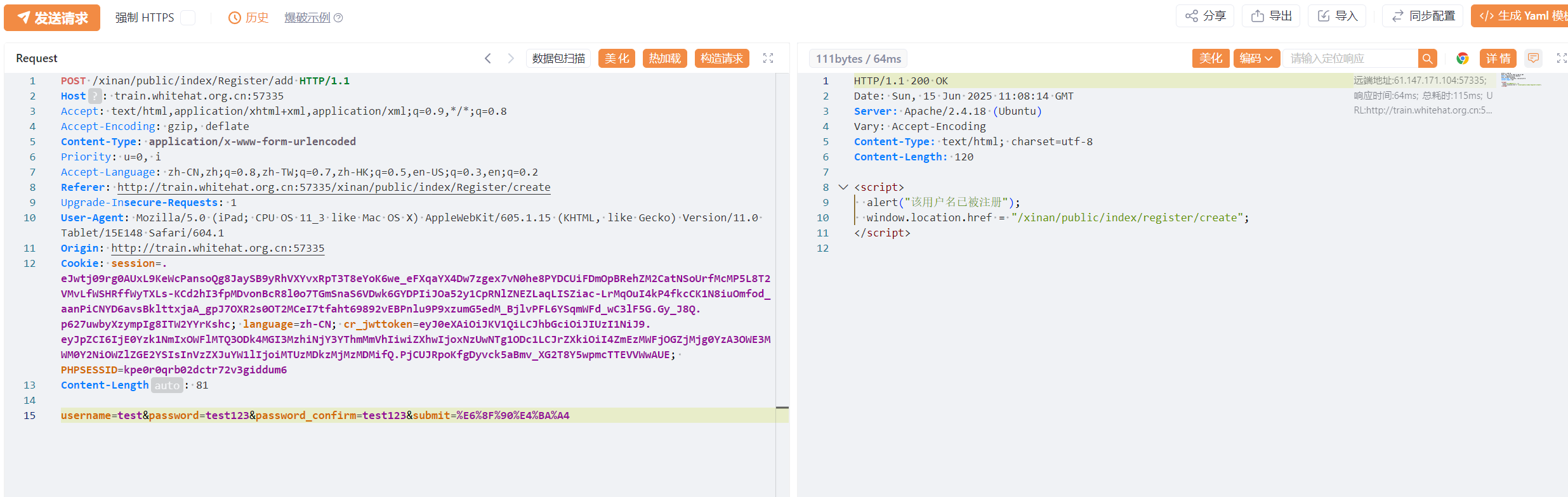Click the 导出 export button
1568x497 pixels.
(x=1271, y=16)
